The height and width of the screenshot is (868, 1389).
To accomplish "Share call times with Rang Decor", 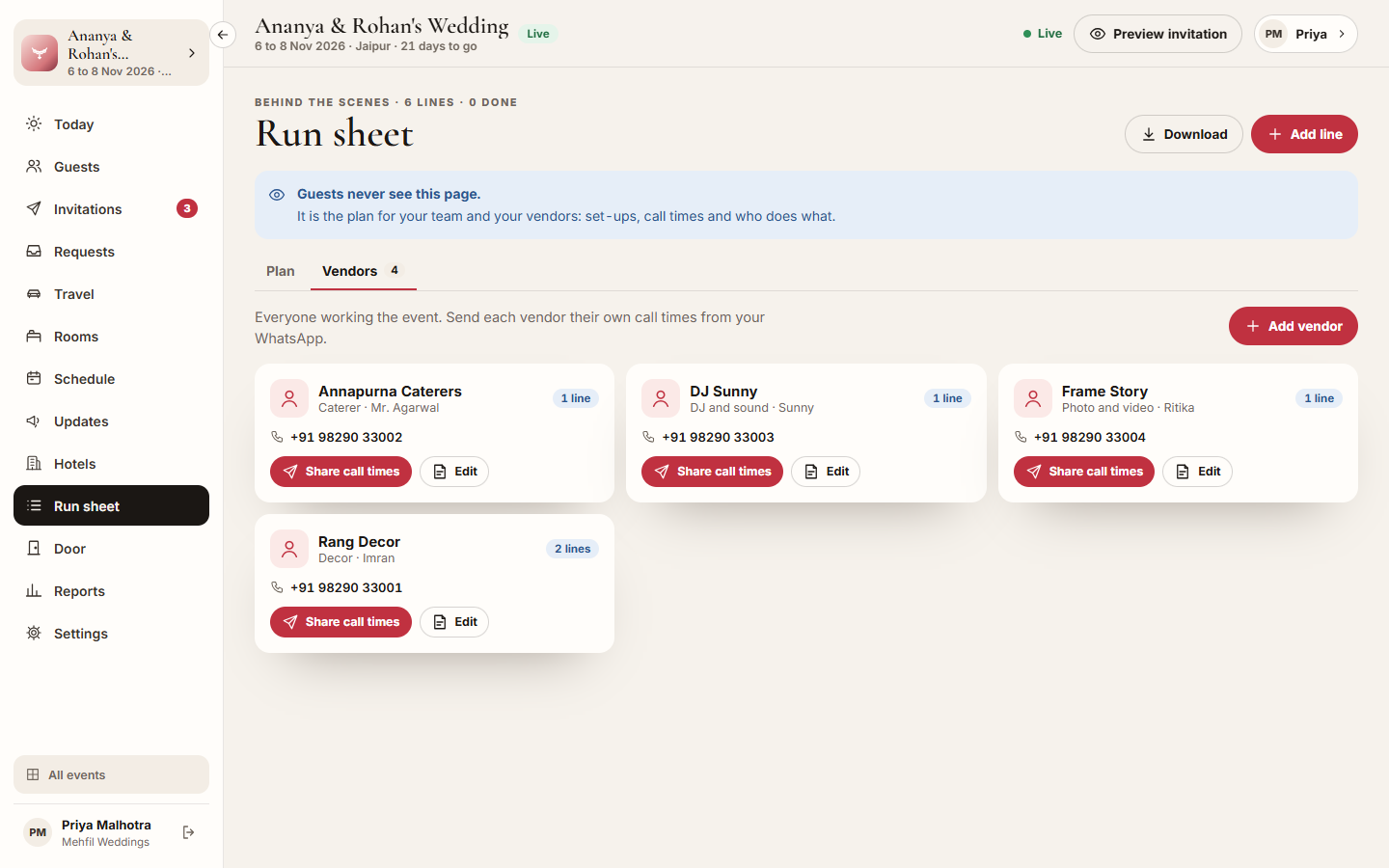I will [x=340, y=622].
